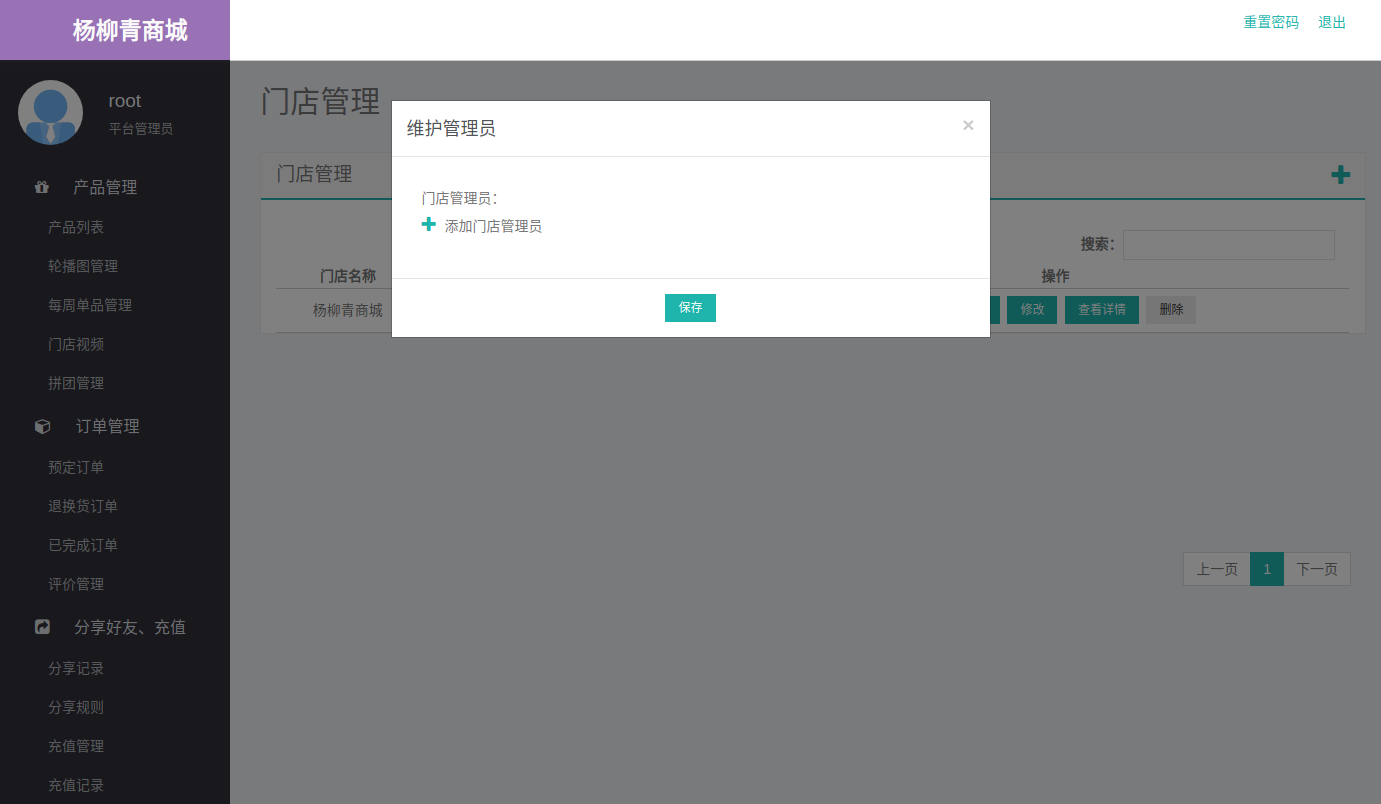Click 退出 to log out
This screenshot has height=804, width=1381.
pos(1332,22)
